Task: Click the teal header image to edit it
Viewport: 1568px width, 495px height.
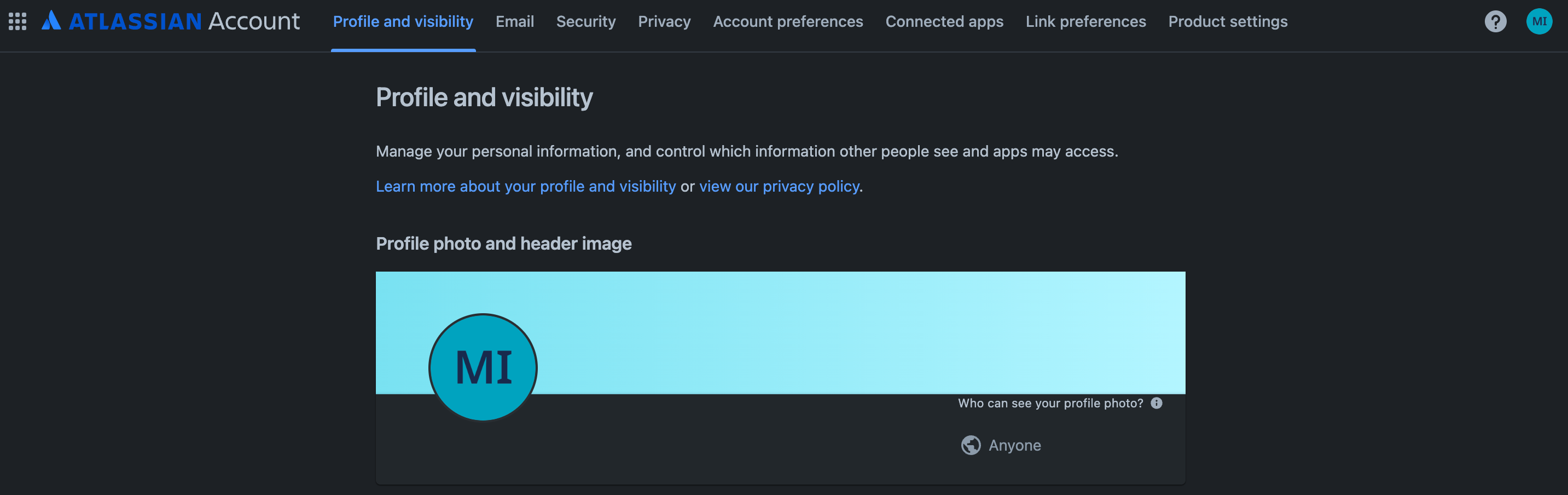Action: 852,332
